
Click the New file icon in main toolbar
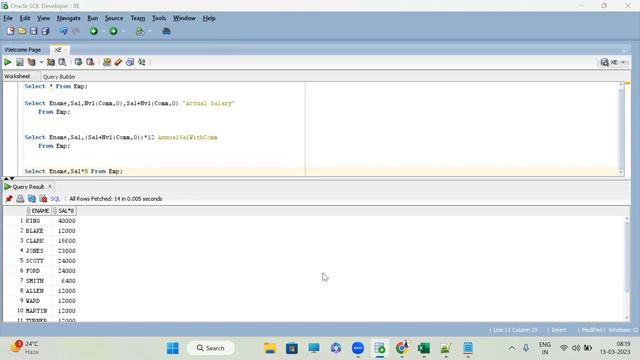(x=11, y=31)
